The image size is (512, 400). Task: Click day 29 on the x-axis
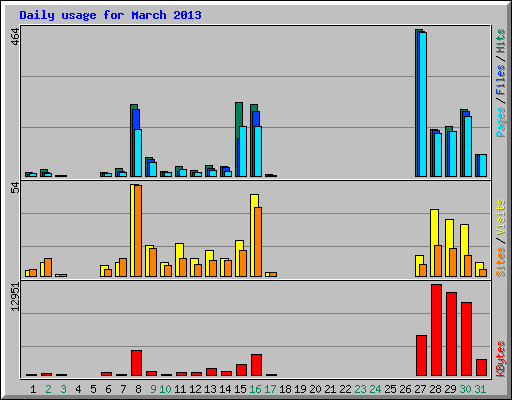(x=450, y=389)
